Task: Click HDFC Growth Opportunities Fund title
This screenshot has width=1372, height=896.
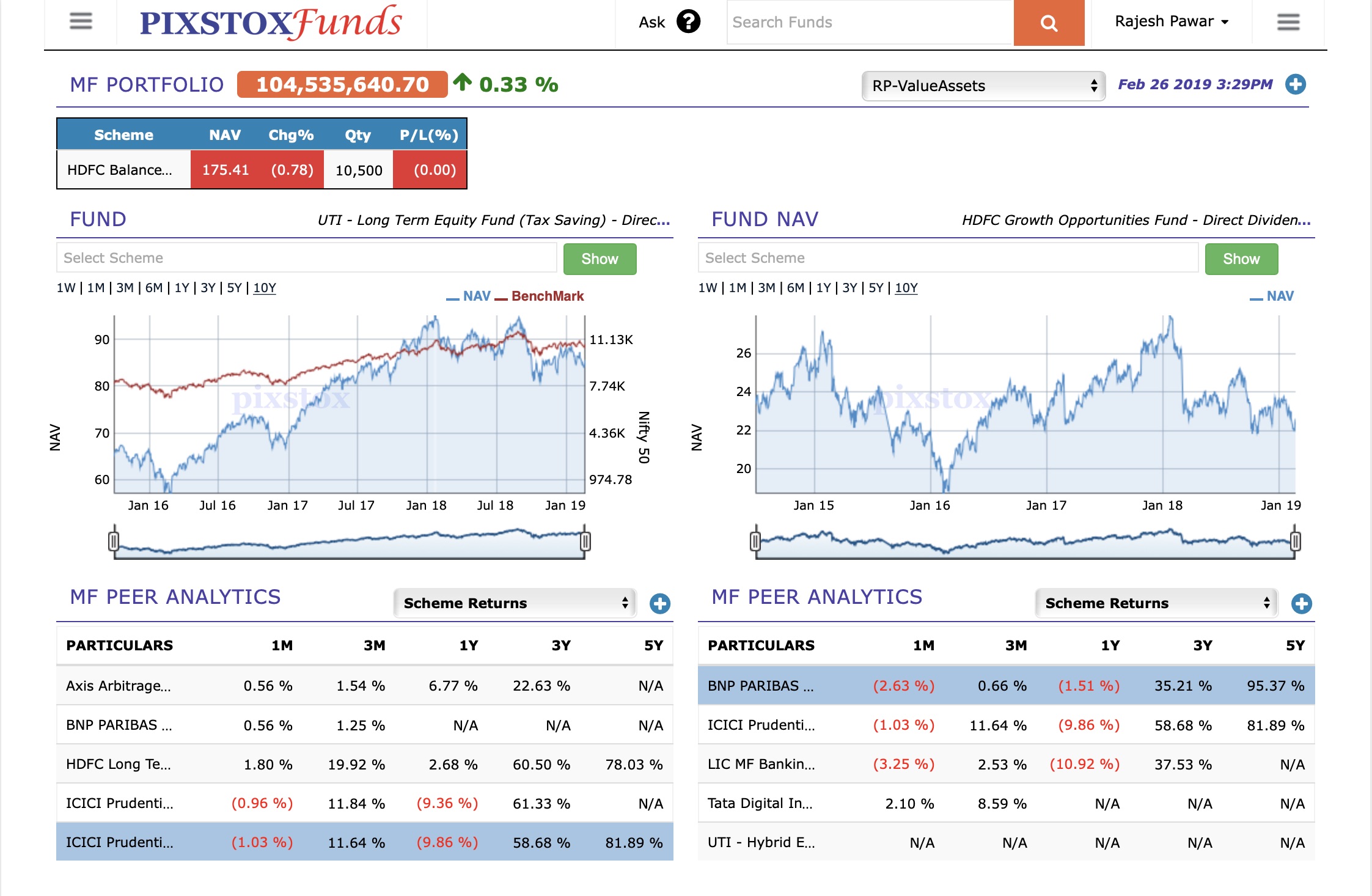Action: (1137, 220)
